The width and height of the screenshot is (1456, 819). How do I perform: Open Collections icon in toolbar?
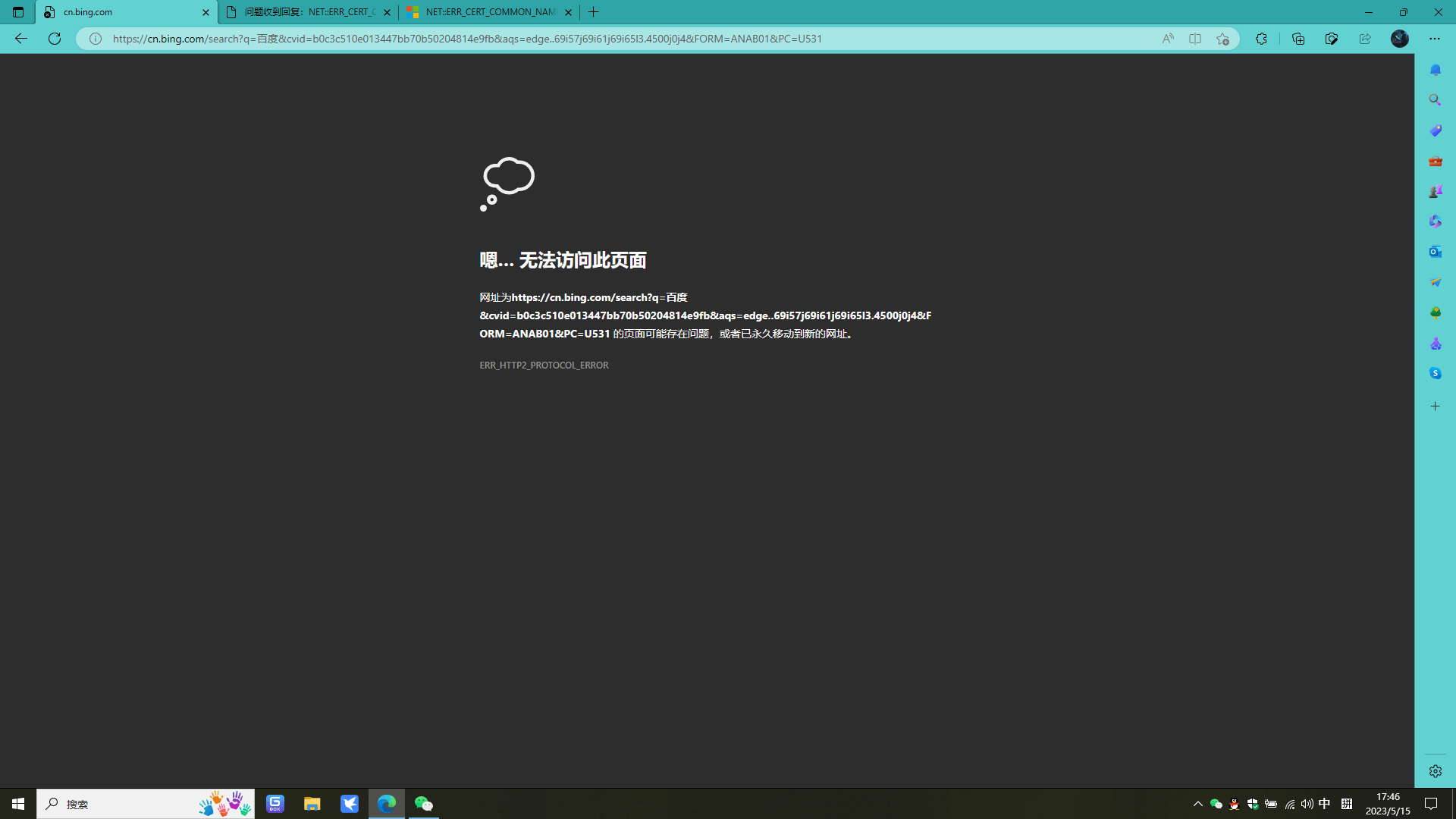tap(1298, 39)
